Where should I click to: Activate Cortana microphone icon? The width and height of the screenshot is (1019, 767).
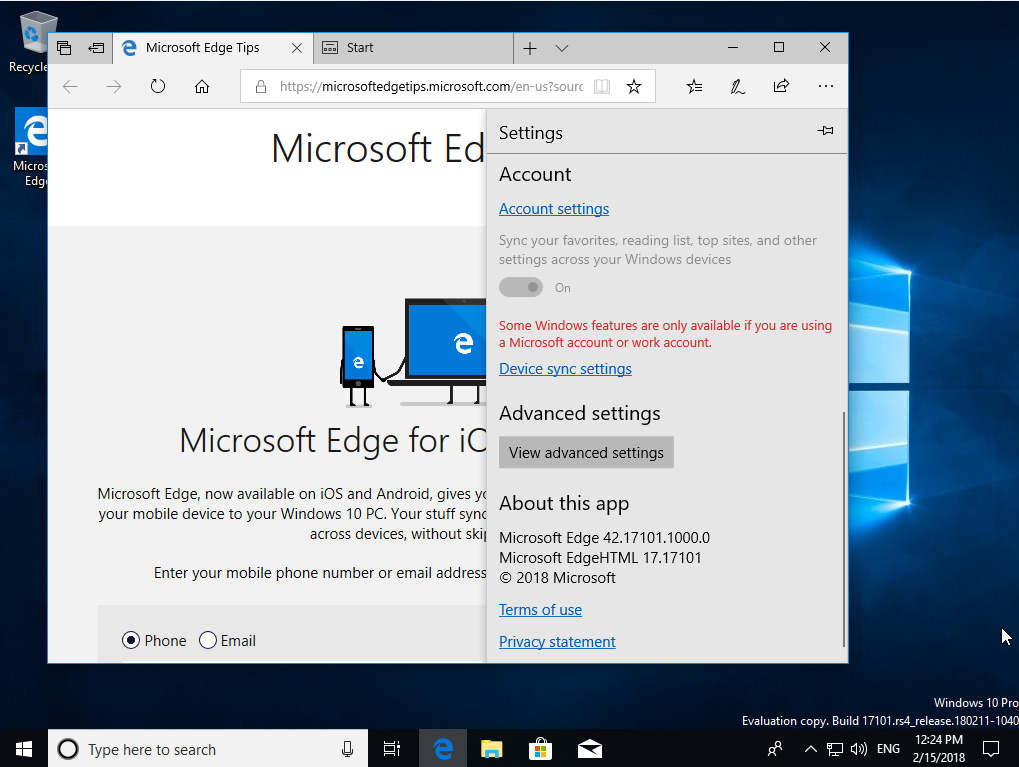coord(348,749)
